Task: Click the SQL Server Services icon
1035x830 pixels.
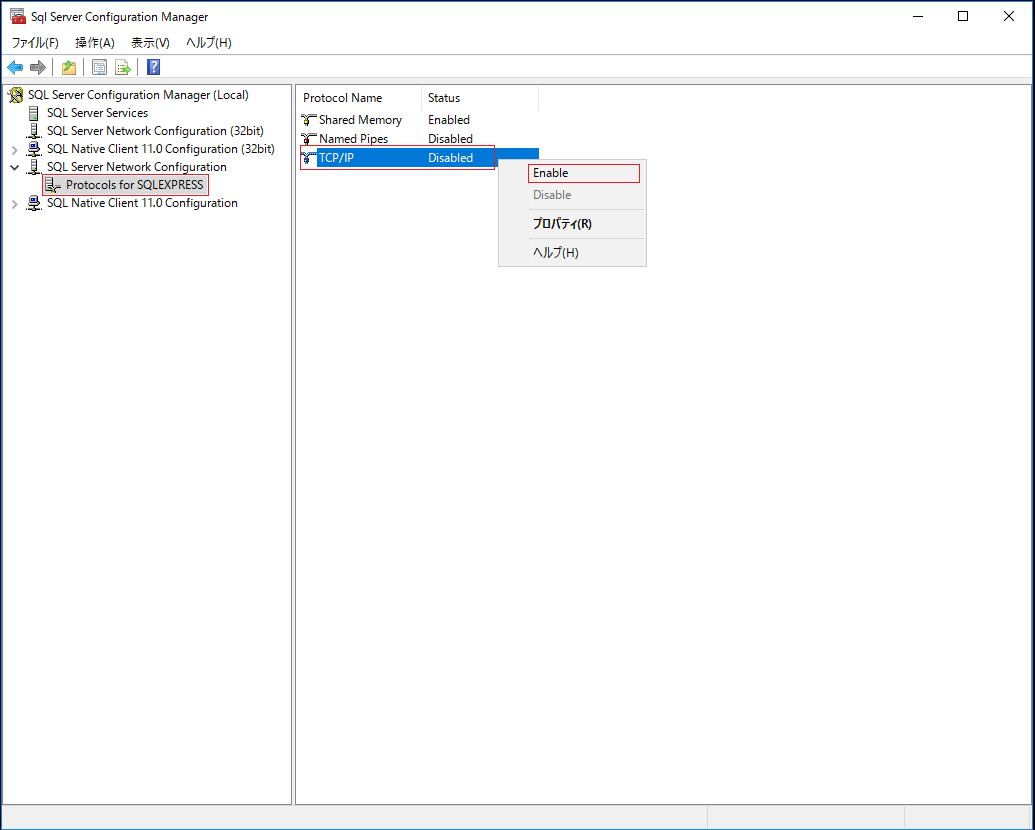Action: [34, 113]
